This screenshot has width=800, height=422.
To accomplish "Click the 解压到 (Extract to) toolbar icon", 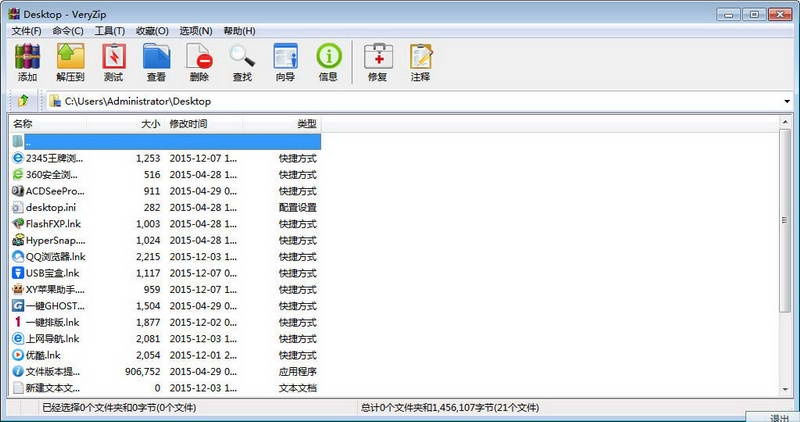I will (x=70, y=62).
